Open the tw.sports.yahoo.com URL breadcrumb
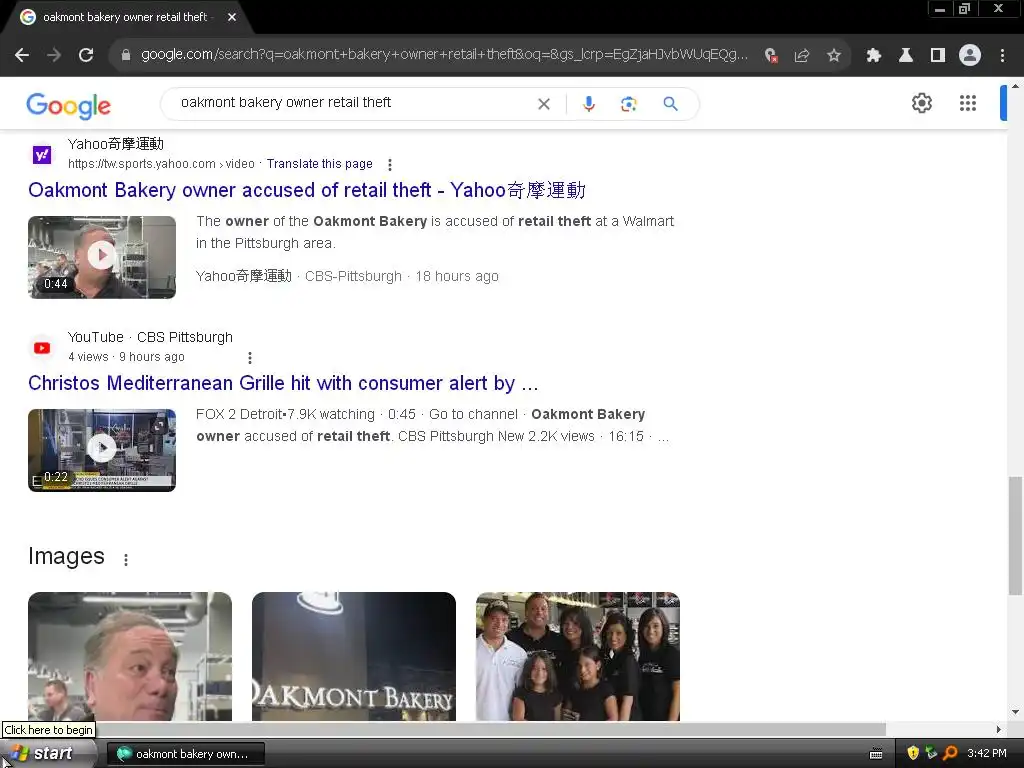Viewport: 1024px width, 768px height. point(161,164)
